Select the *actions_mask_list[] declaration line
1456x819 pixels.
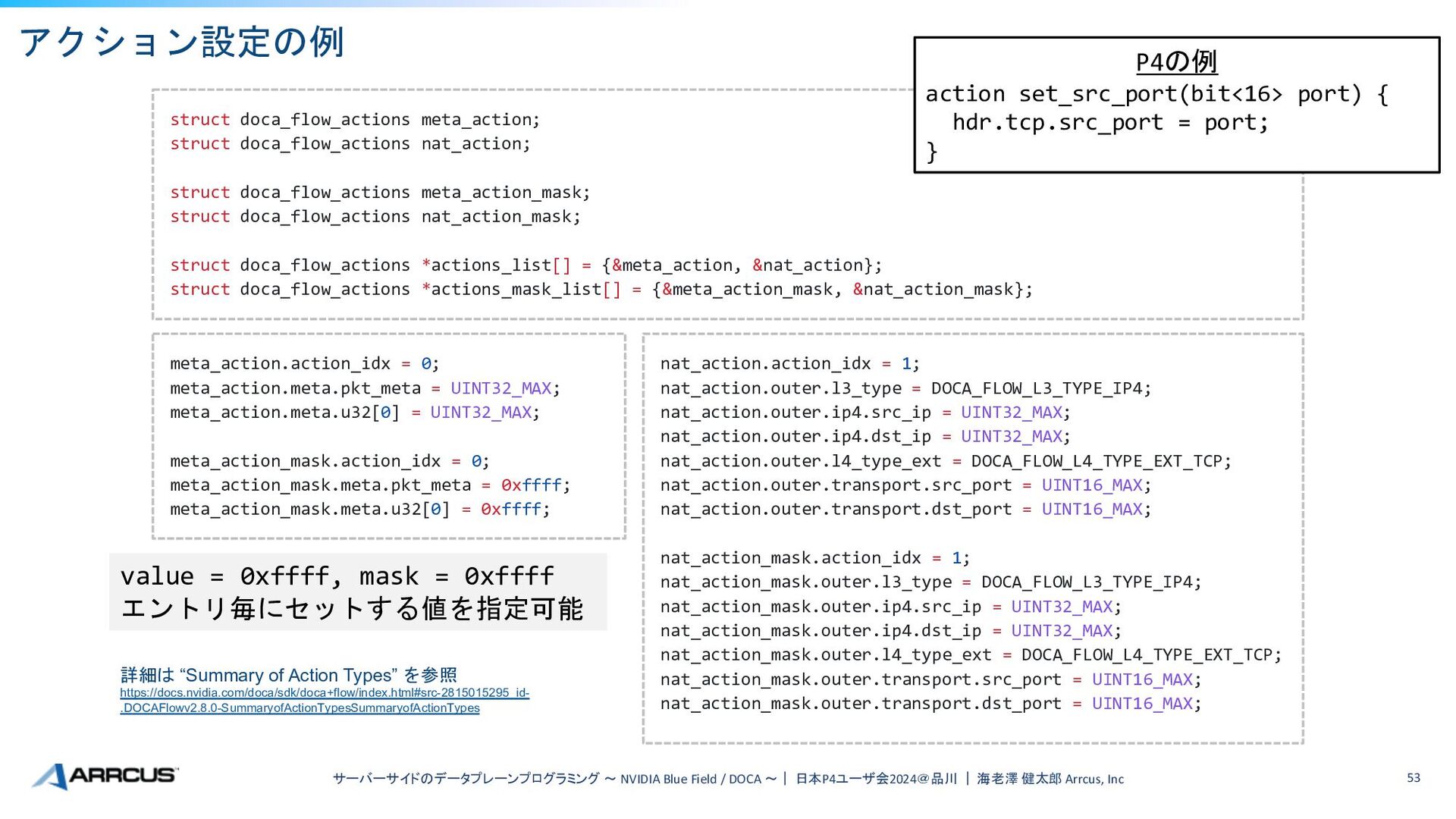tap(601, 290)
